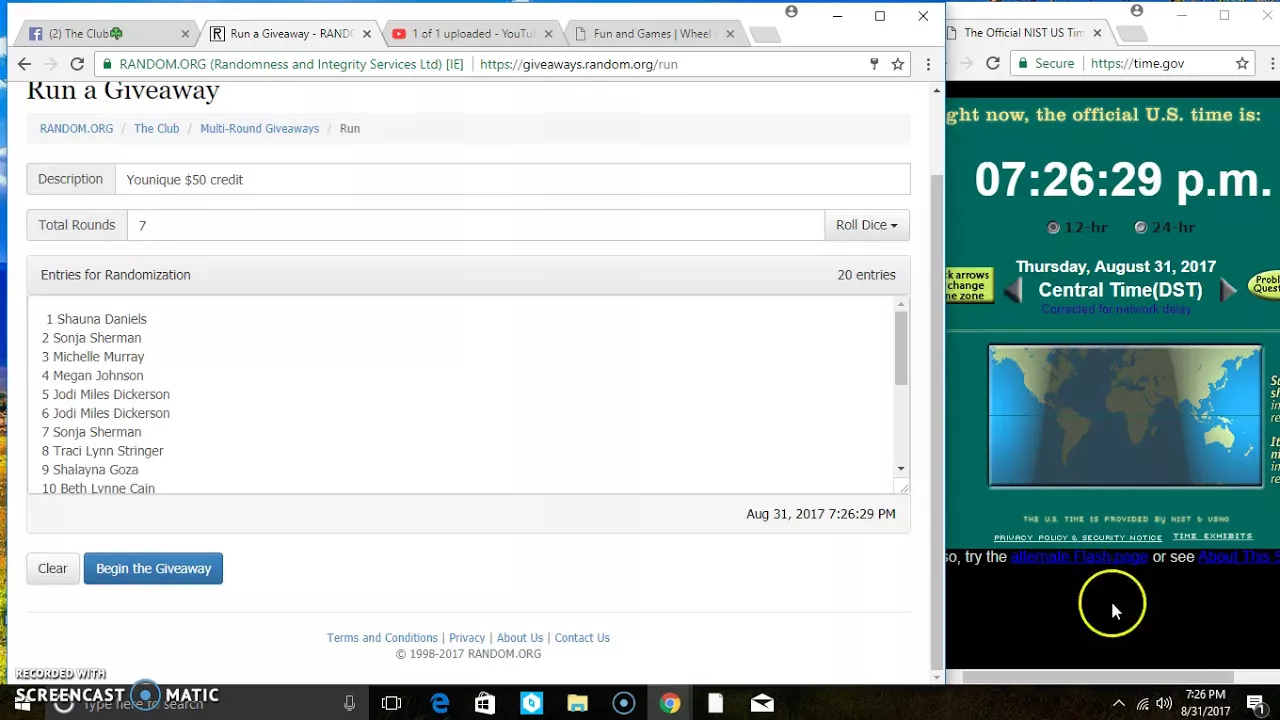Select 12-hr time format radio

[x=1053, y=227]
